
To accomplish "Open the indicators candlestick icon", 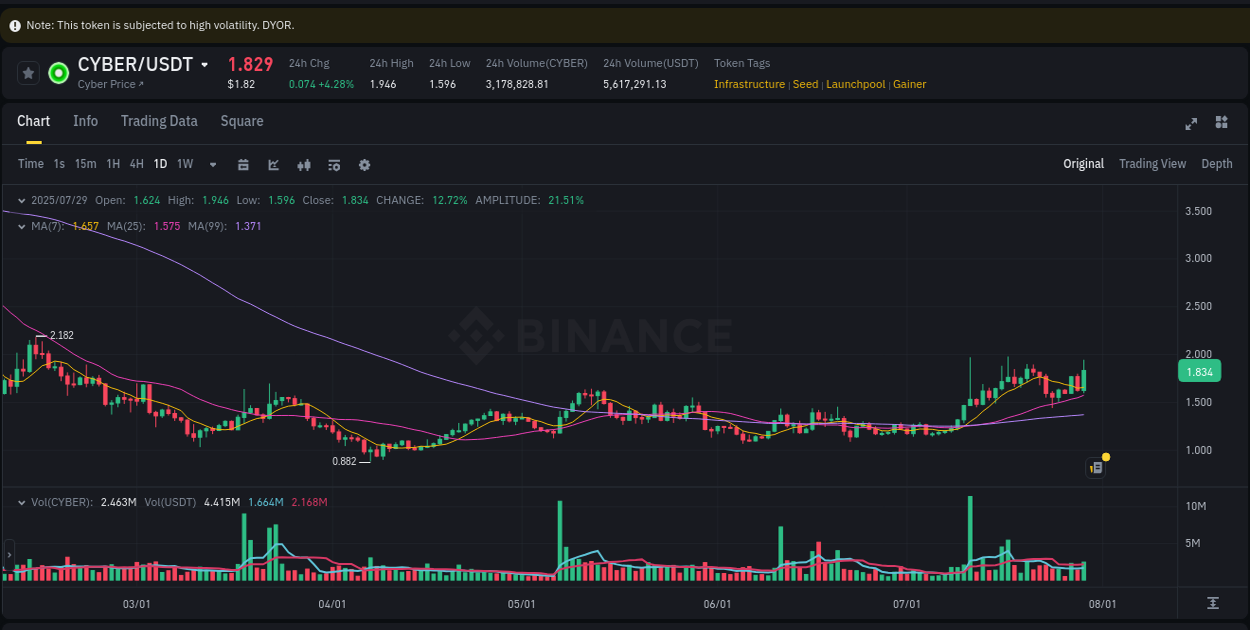I will pos(304,164).
